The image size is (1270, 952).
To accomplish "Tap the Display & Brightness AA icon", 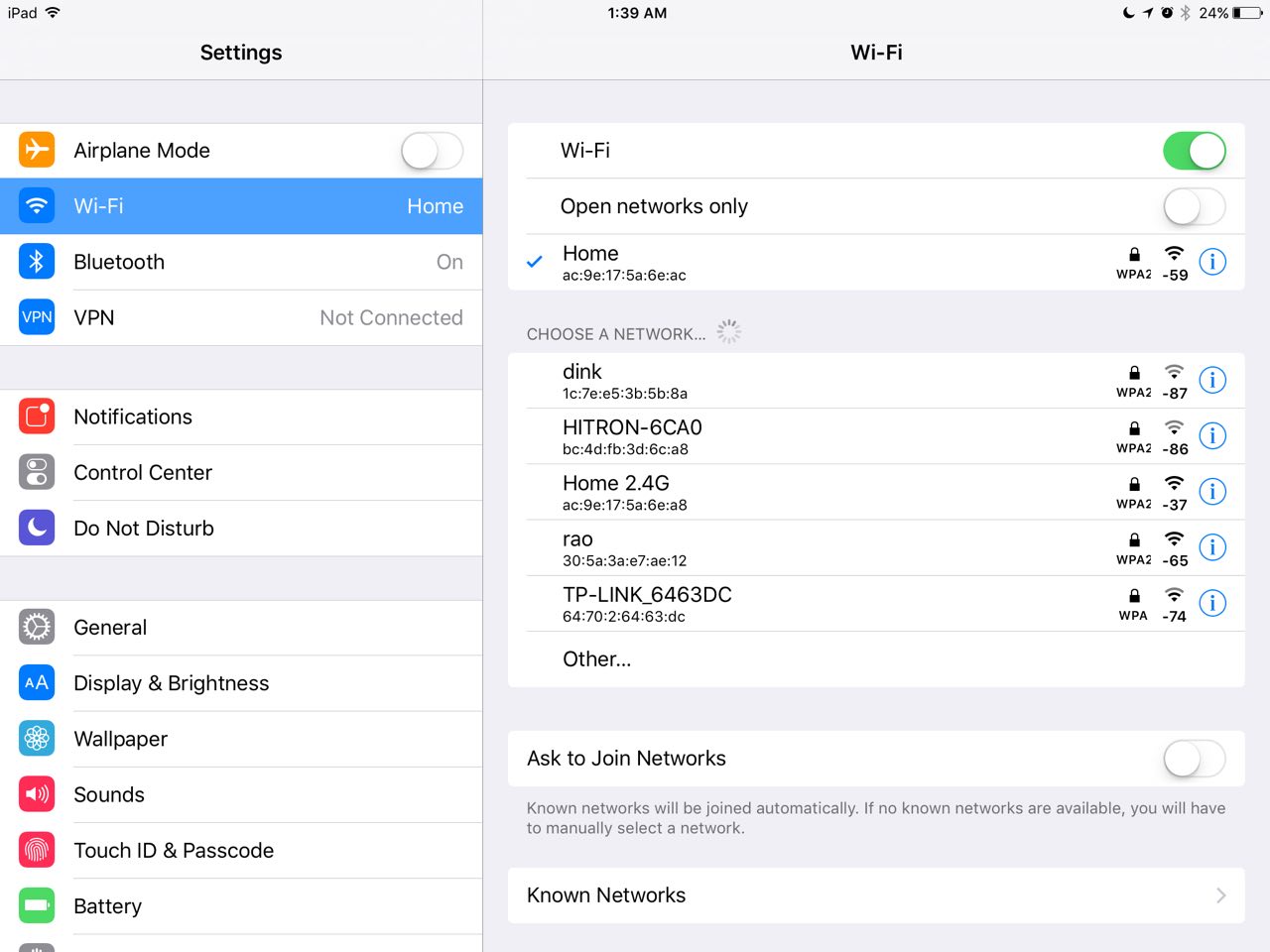I will click(37, 682).
